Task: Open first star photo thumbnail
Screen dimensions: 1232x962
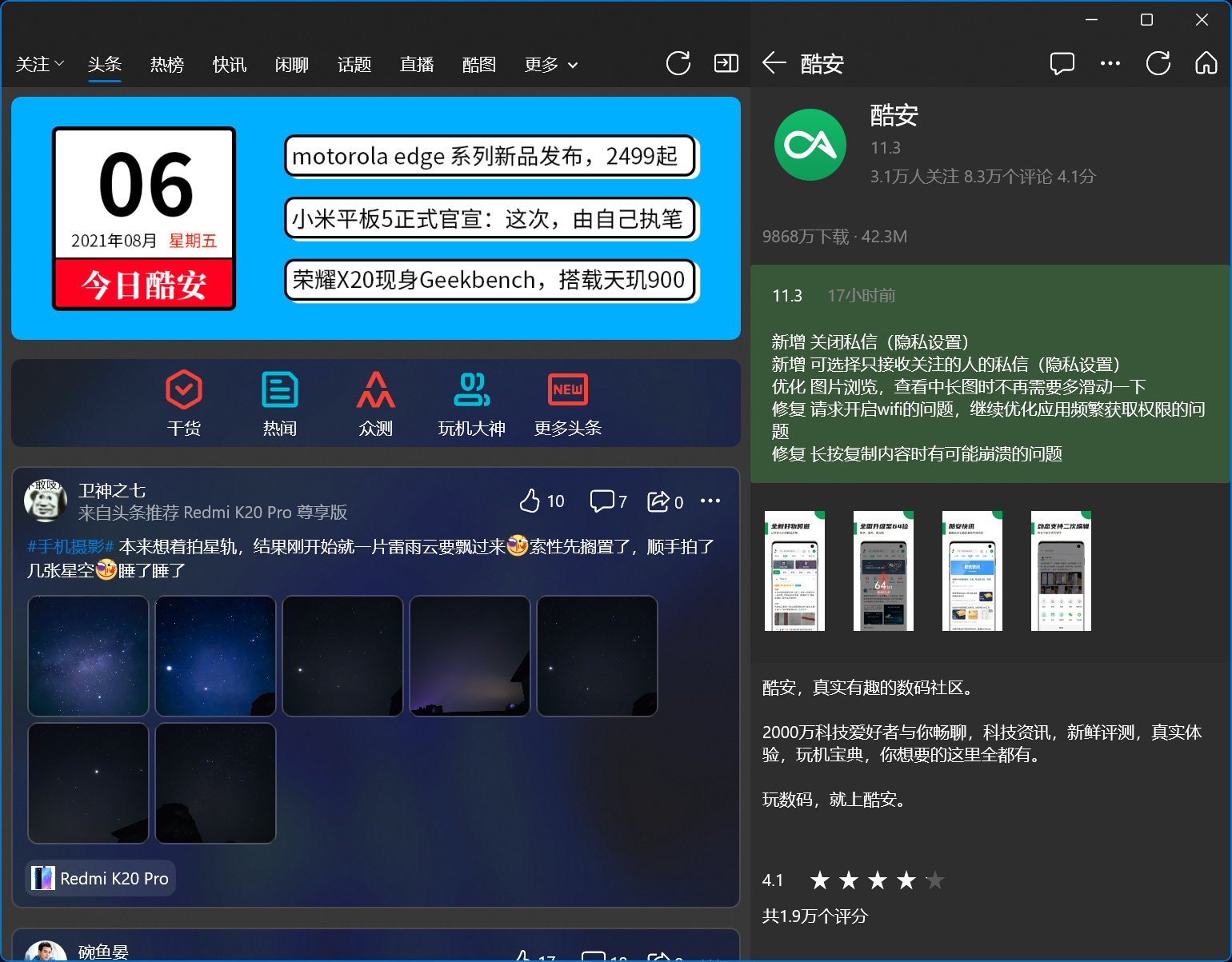Action: point(88,656)
